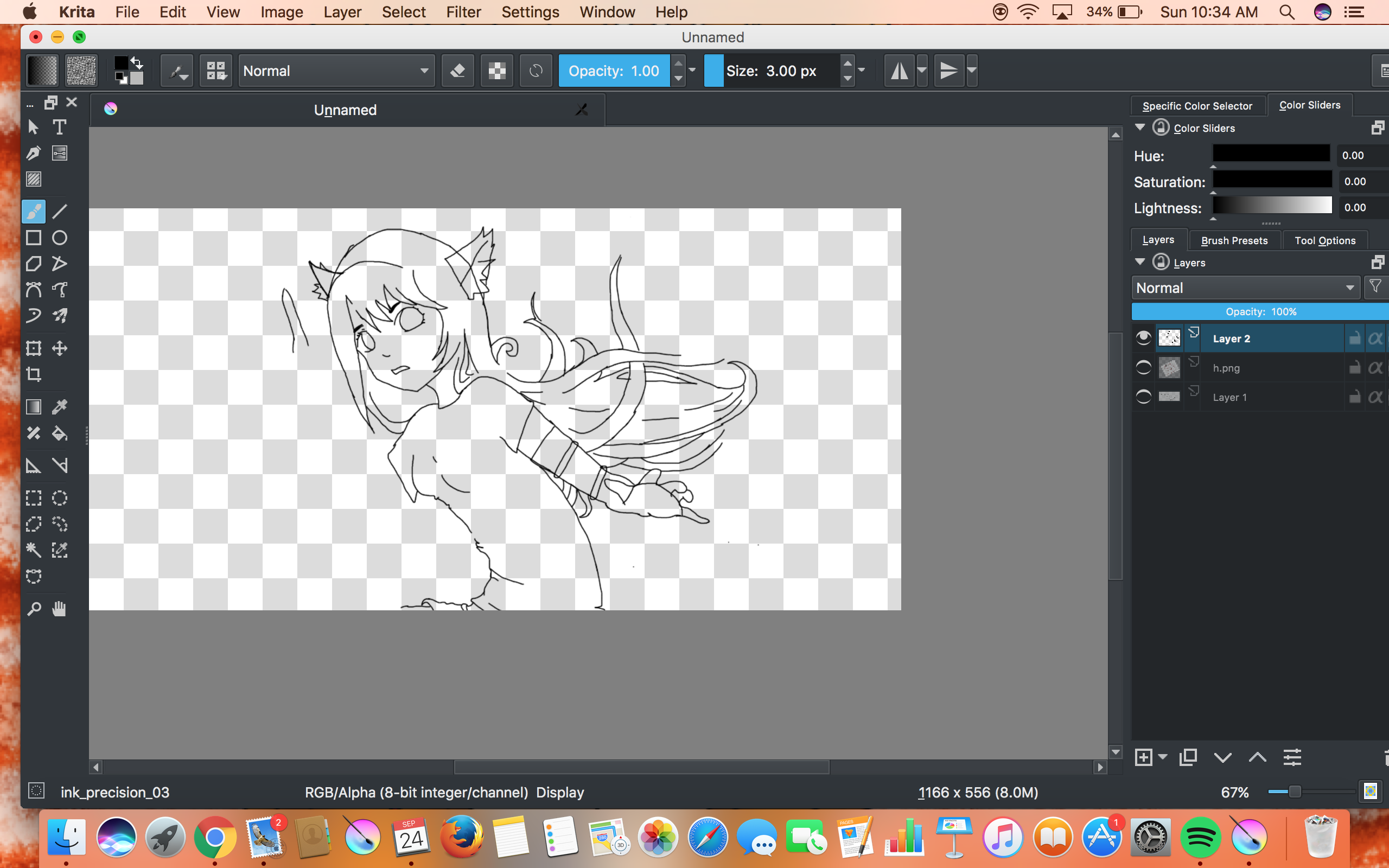This screenshot has width=1389, height=868.
Task: Select the shape selection arrow tool
Action: tap(33, 127)
